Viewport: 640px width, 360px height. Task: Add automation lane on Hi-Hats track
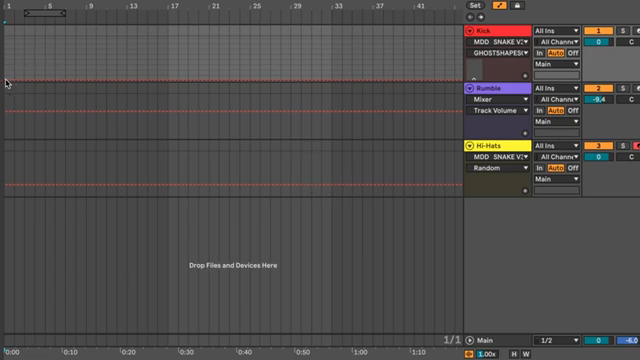point(525,191)
